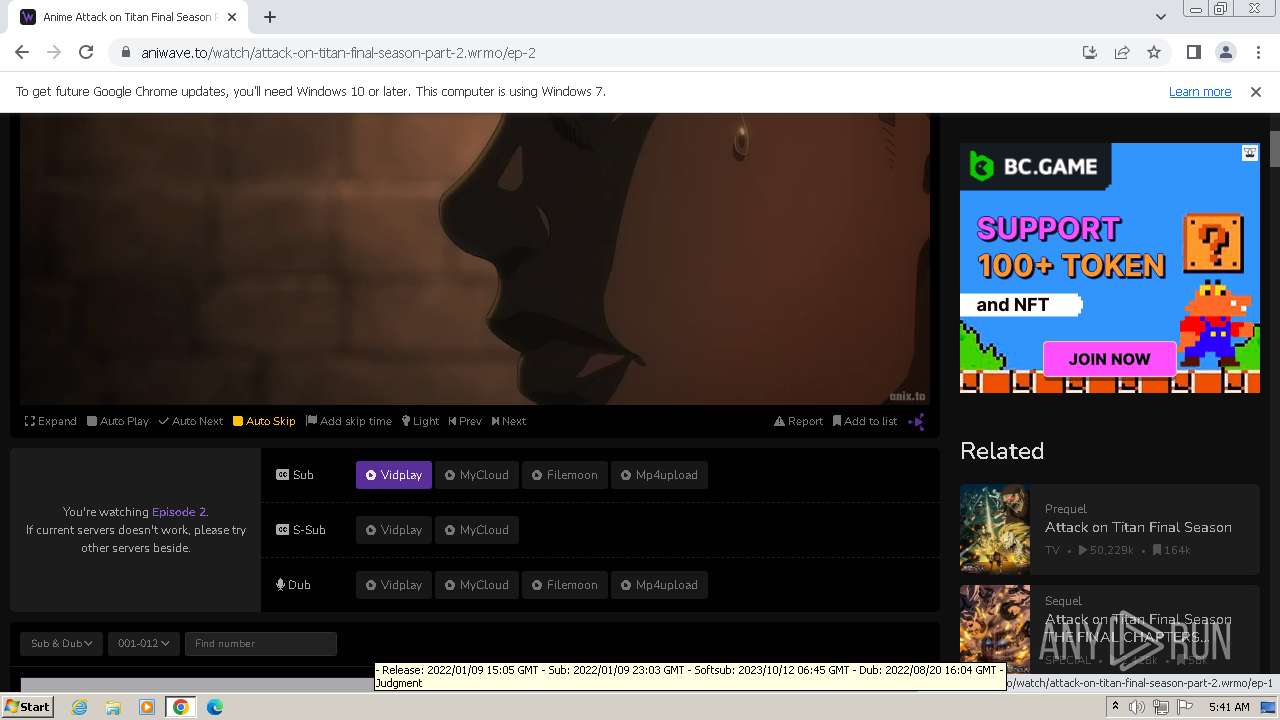The width and height of the screenshot is (1280, 720).
Task: Bookmark this page with the star icon
Action: (1154, 52)
